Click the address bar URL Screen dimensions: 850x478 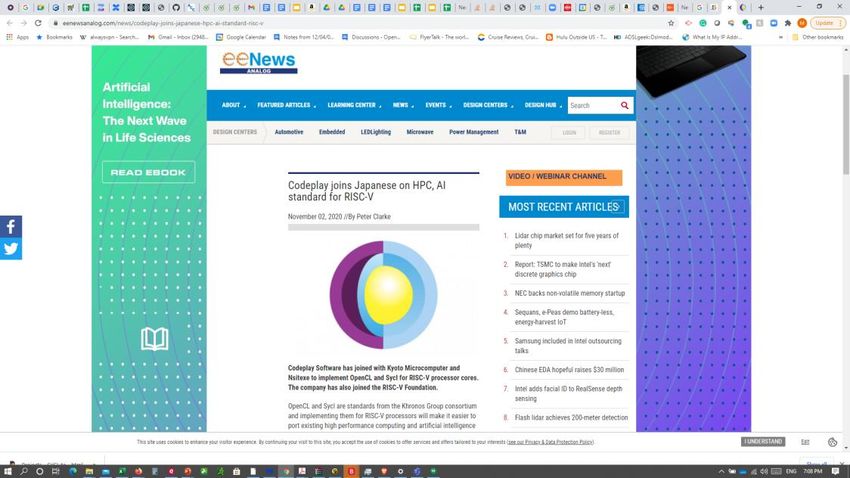(x=163, y=23)
